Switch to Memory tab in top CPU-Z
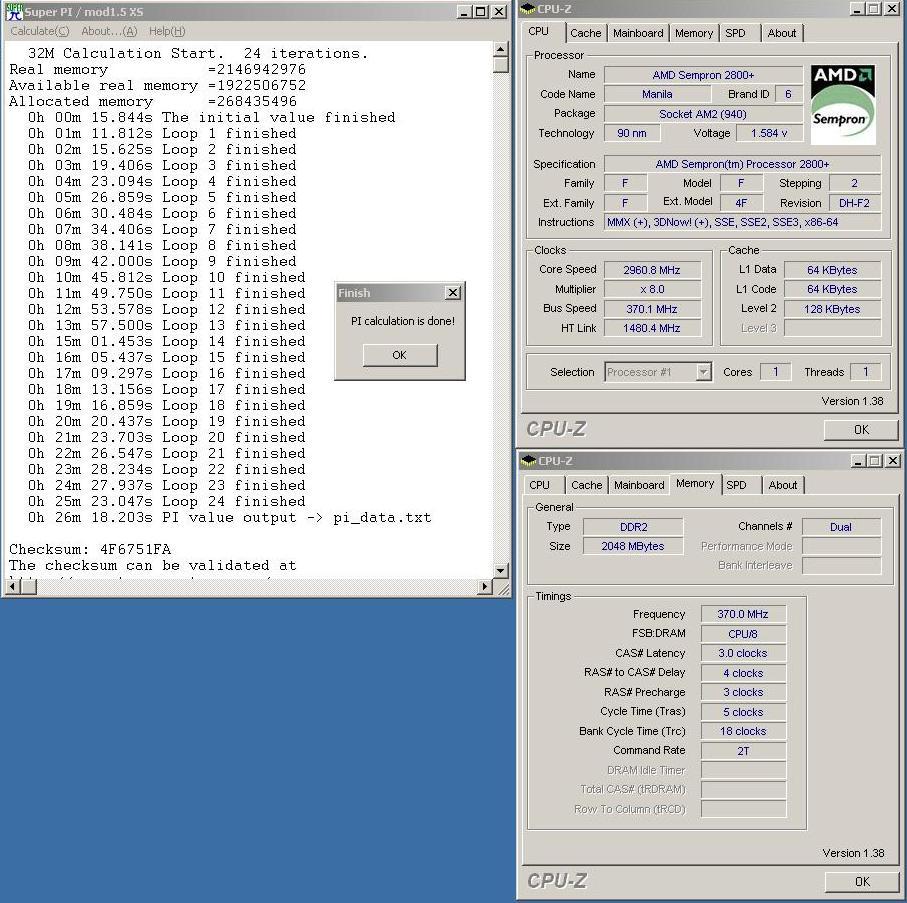Screen dimensions: 907x903 tap(694, 33)
